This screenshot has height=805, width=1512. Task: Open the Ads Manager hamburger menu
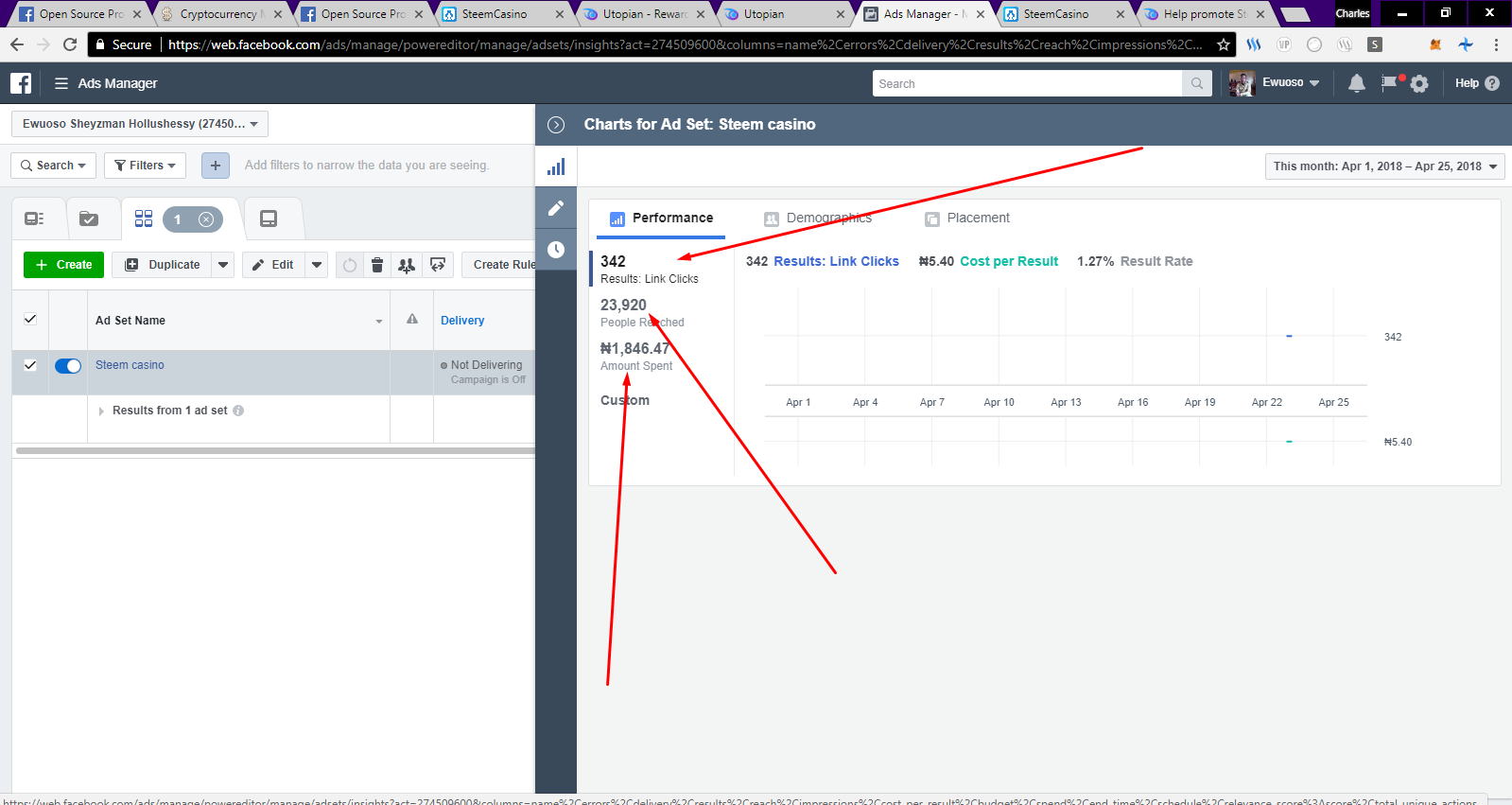point(61,83)
